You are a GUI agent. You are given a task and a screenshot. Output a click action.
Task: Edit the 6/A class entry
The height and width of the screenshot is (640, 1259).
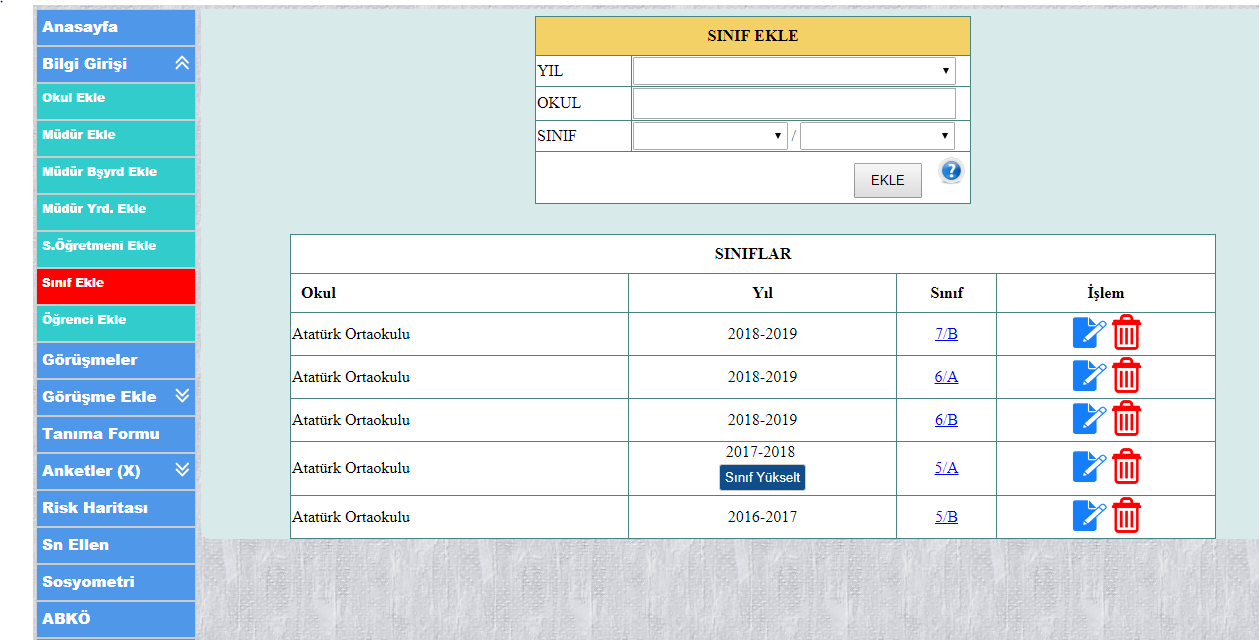pos(1089,376)
